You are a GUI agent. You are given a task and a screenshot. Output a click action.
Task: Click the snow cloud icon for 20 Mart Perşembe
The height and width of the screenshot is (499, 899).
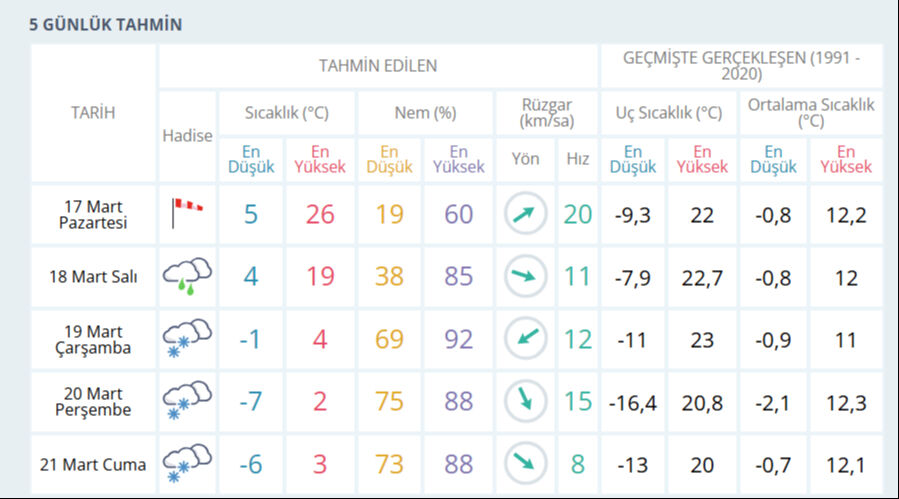click(187, 400)
